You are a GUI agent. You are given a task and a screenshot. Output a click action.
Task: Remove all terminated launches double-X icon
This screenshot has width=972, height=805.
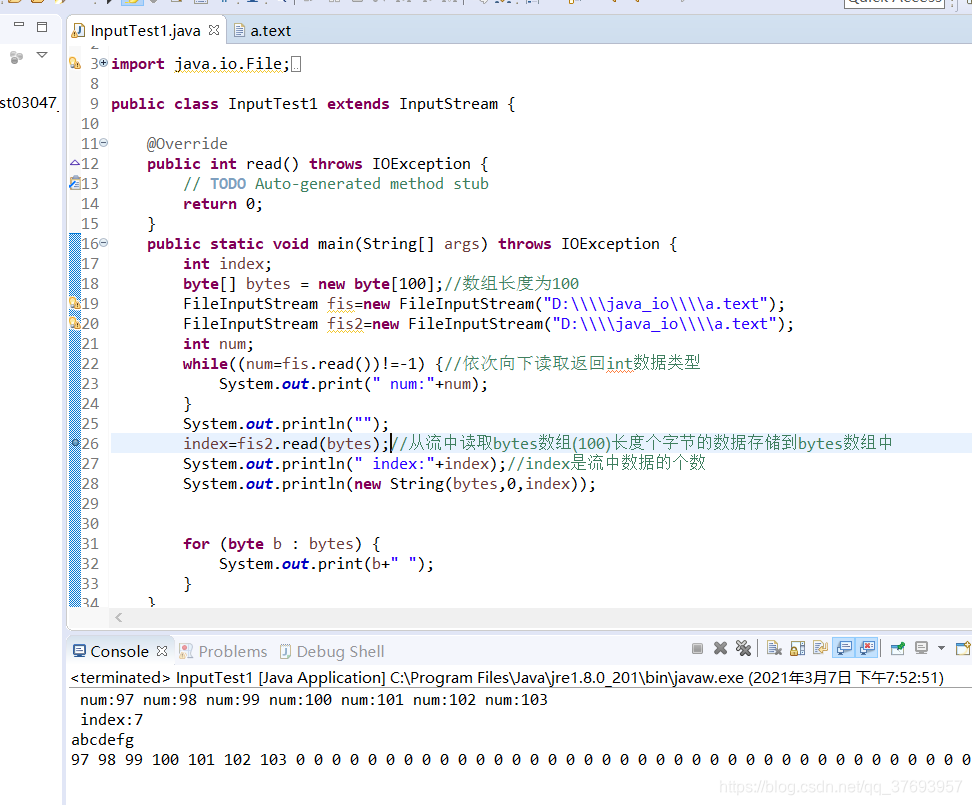[x=743, y=649]
